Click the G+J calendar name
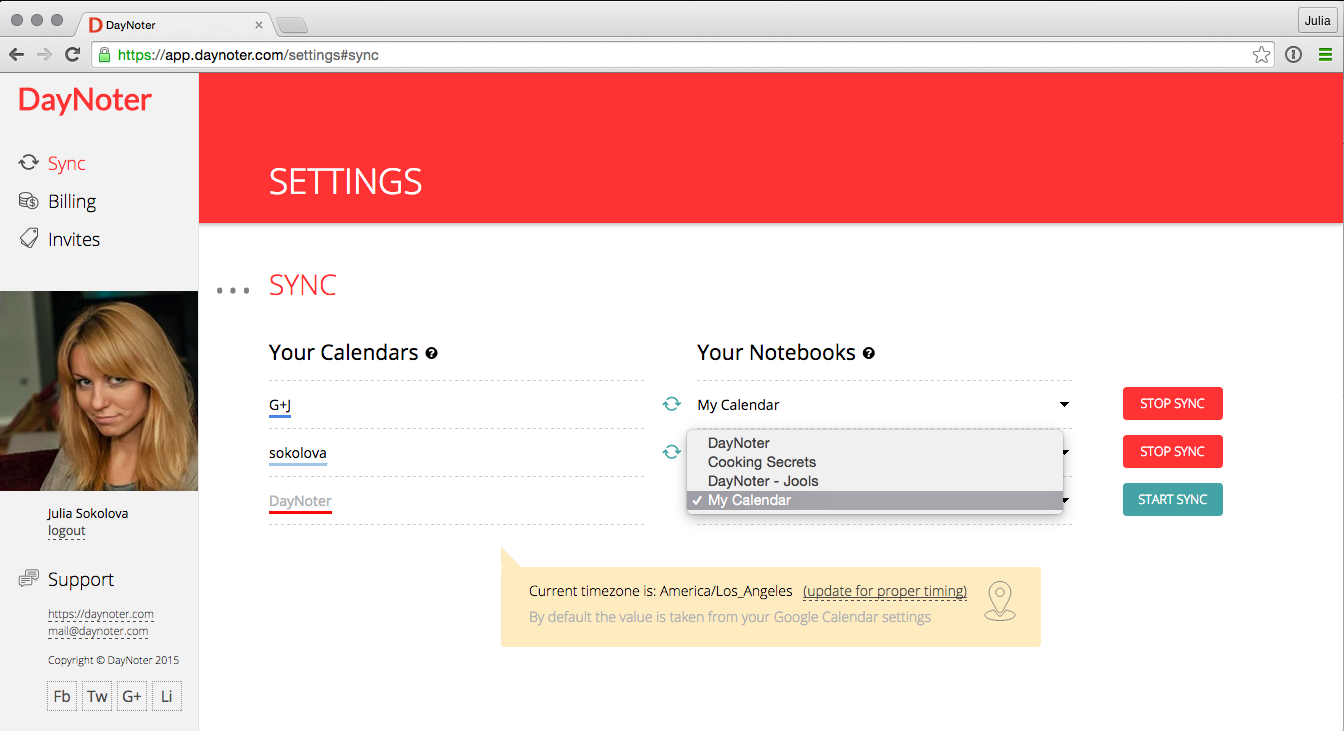 point(280,405)
